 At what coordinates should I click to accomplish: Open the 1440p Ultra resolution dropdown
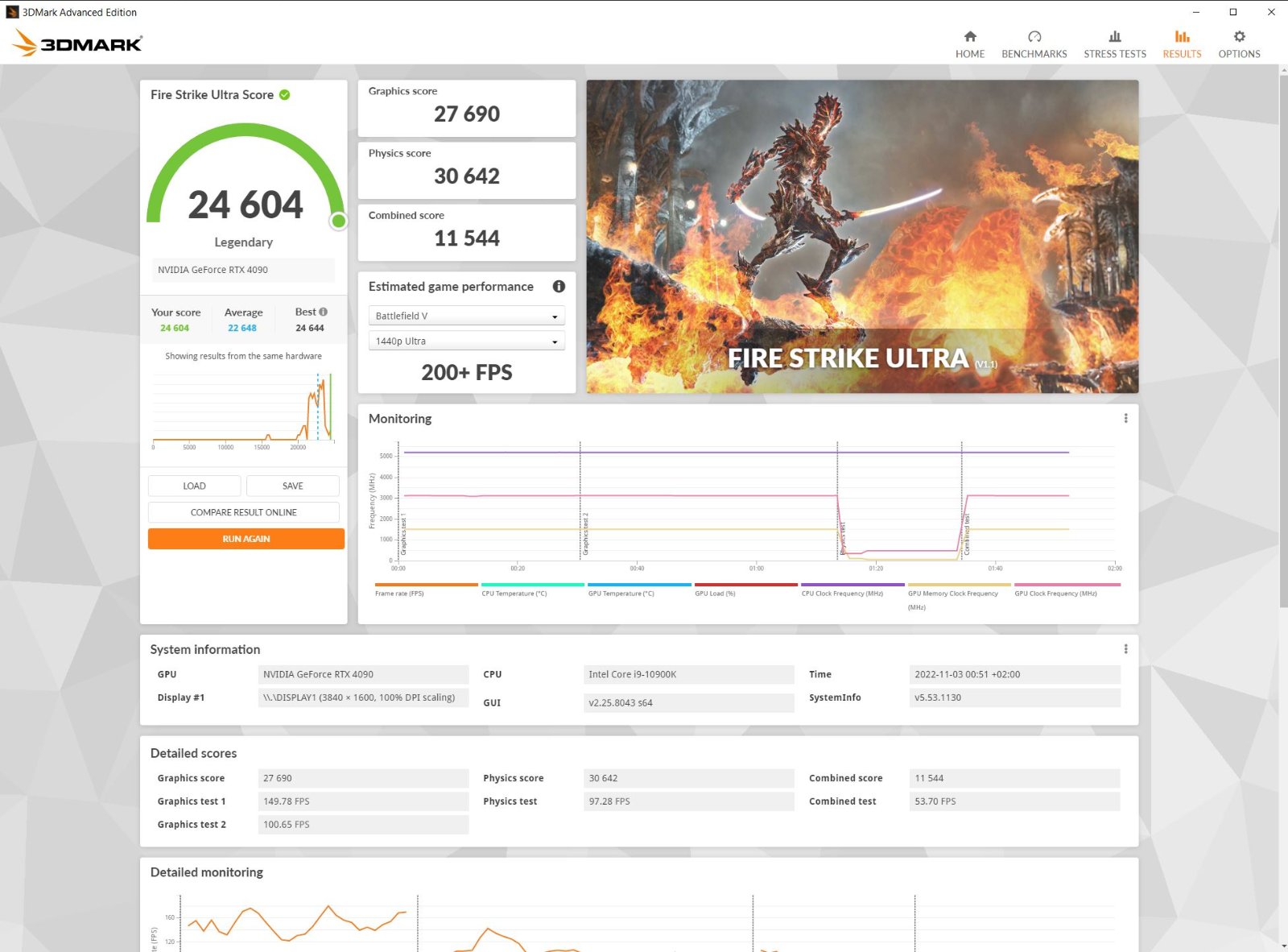tap(467, 341)
